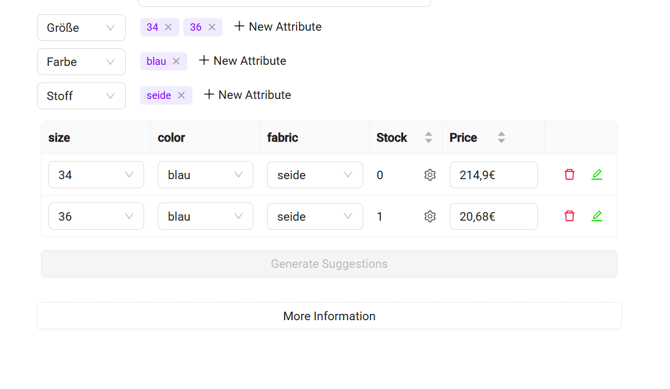Screen dimensions: 670x389
Task: Delete the size 34 variant row
Action: click(569, 174)
